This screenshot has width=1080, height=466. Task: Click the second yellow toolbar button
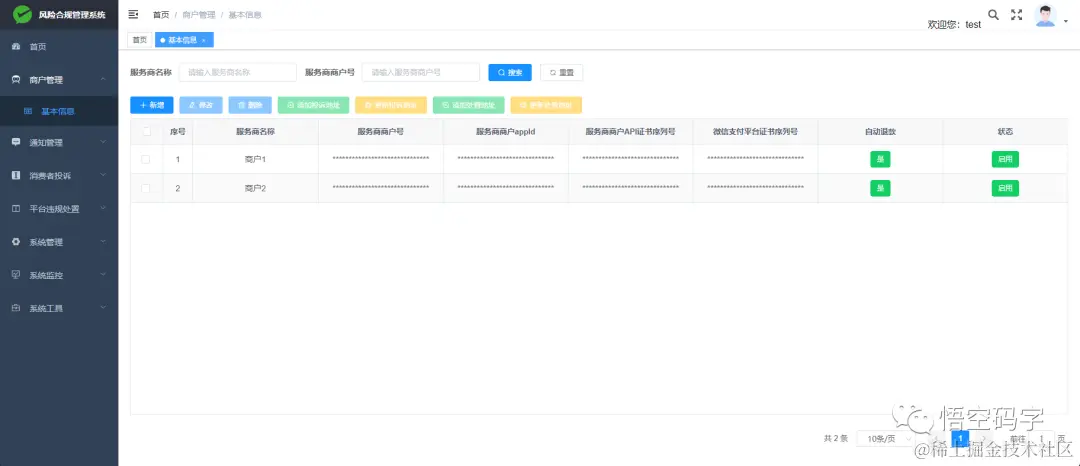tap(546, 105)
